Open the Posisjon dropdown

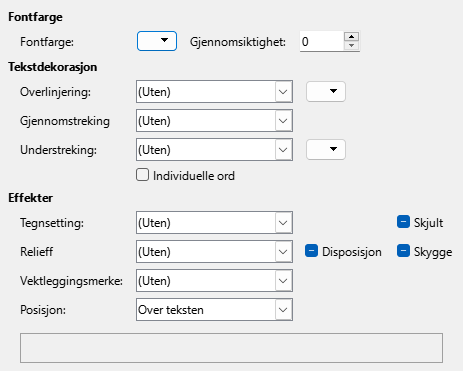pyautogui.click(x=214, y=310)
